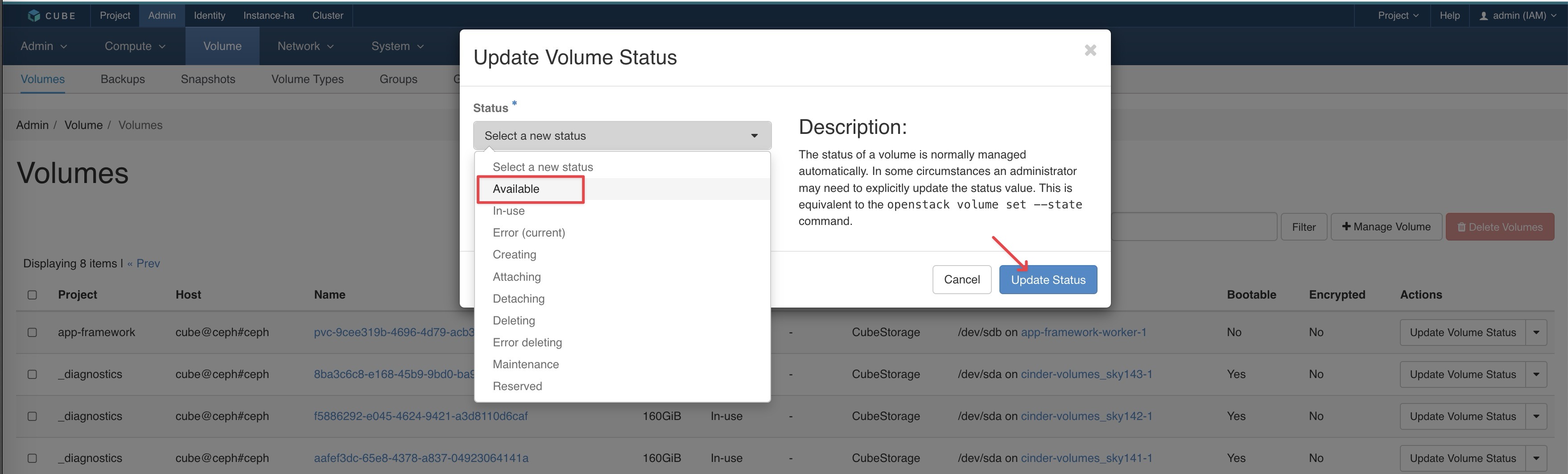
Task: Check the row checkbox for cinder-volumes_sky143-1 volume
Action: point(32,374)
